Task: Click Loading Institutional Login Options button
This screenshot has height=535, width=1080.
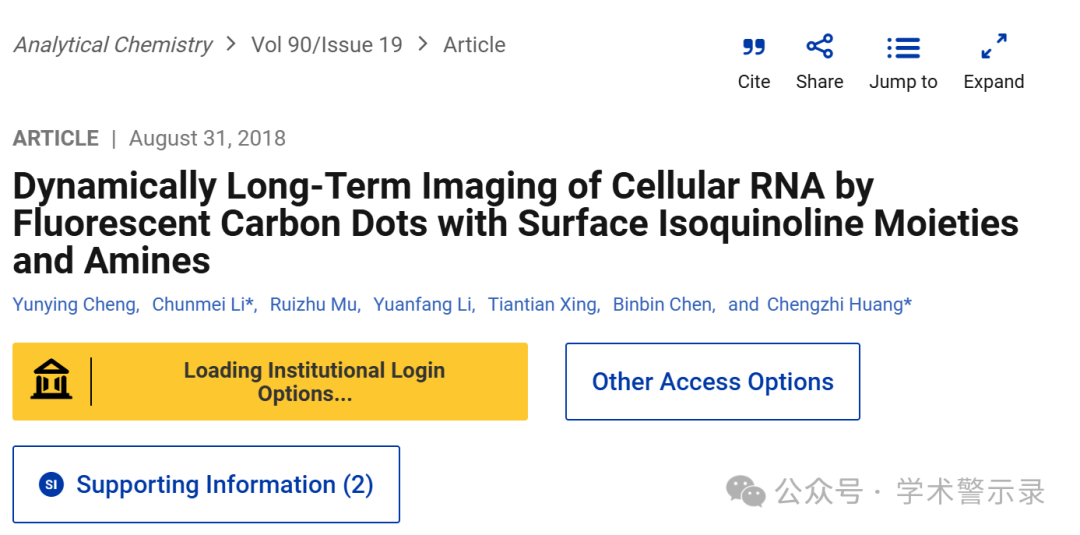Action: [270, 381]
